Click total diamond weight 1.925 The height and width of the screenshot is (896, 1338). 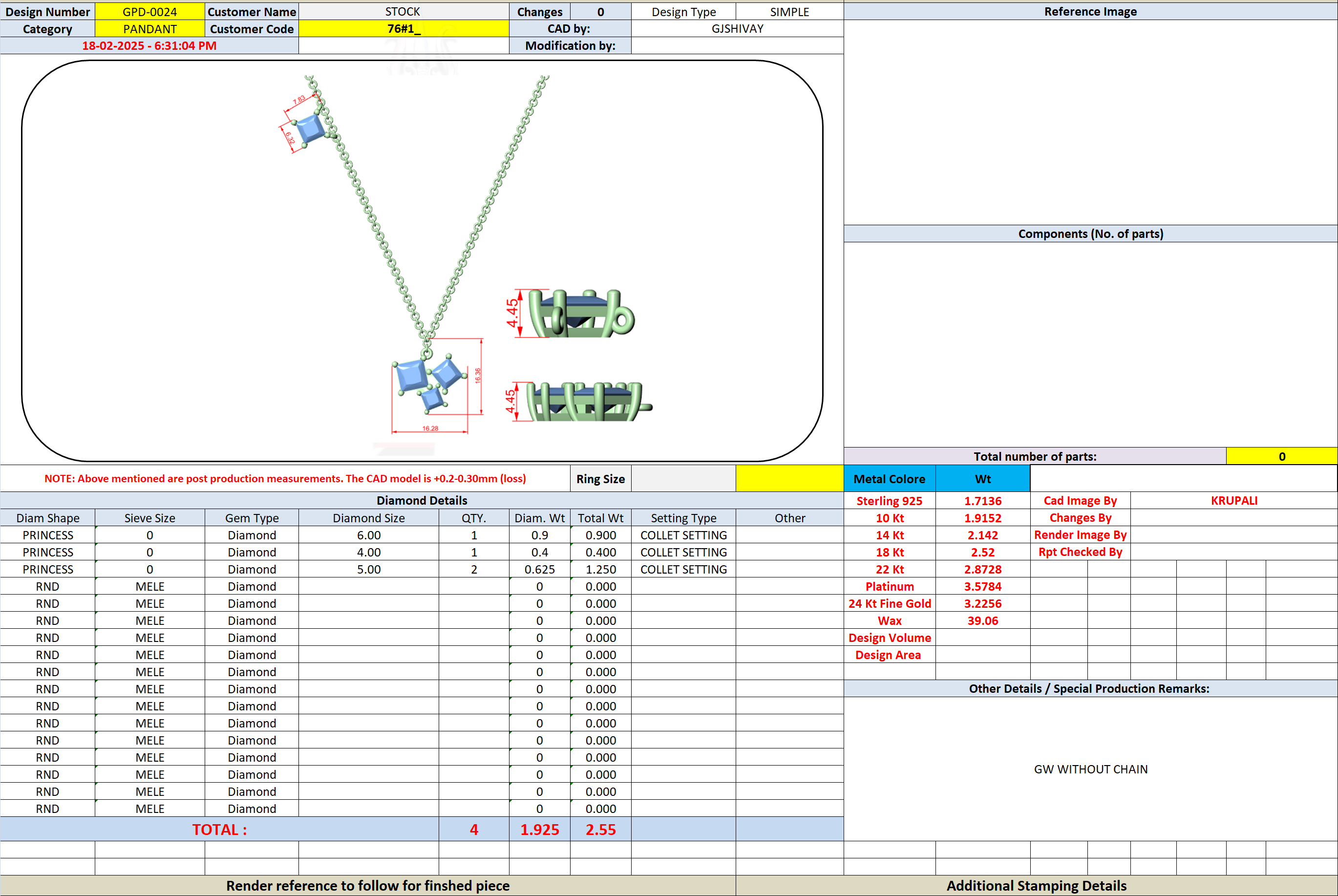539,829
